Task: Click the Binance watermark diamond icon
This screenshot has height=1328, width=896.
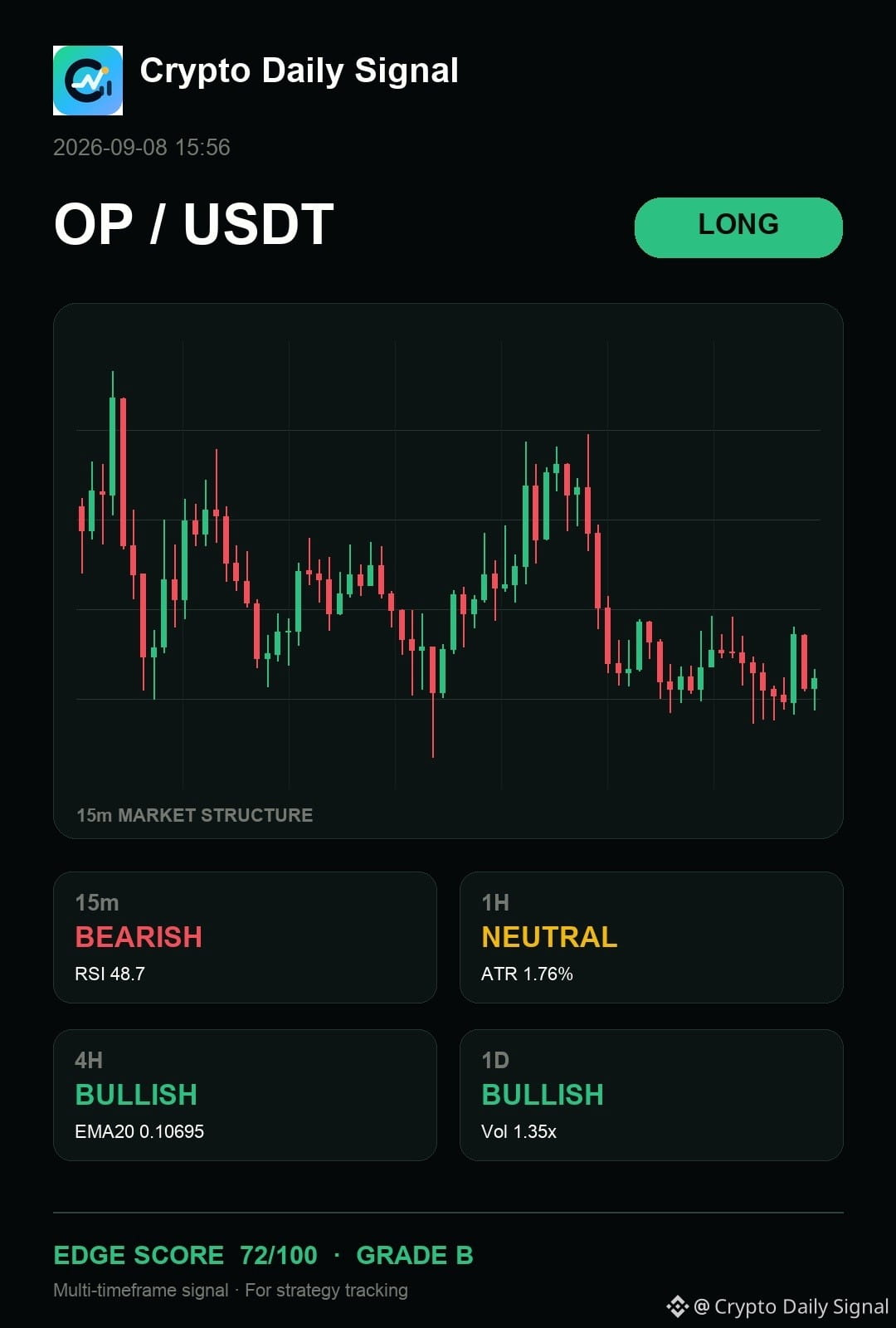Action: point(677,1306)
